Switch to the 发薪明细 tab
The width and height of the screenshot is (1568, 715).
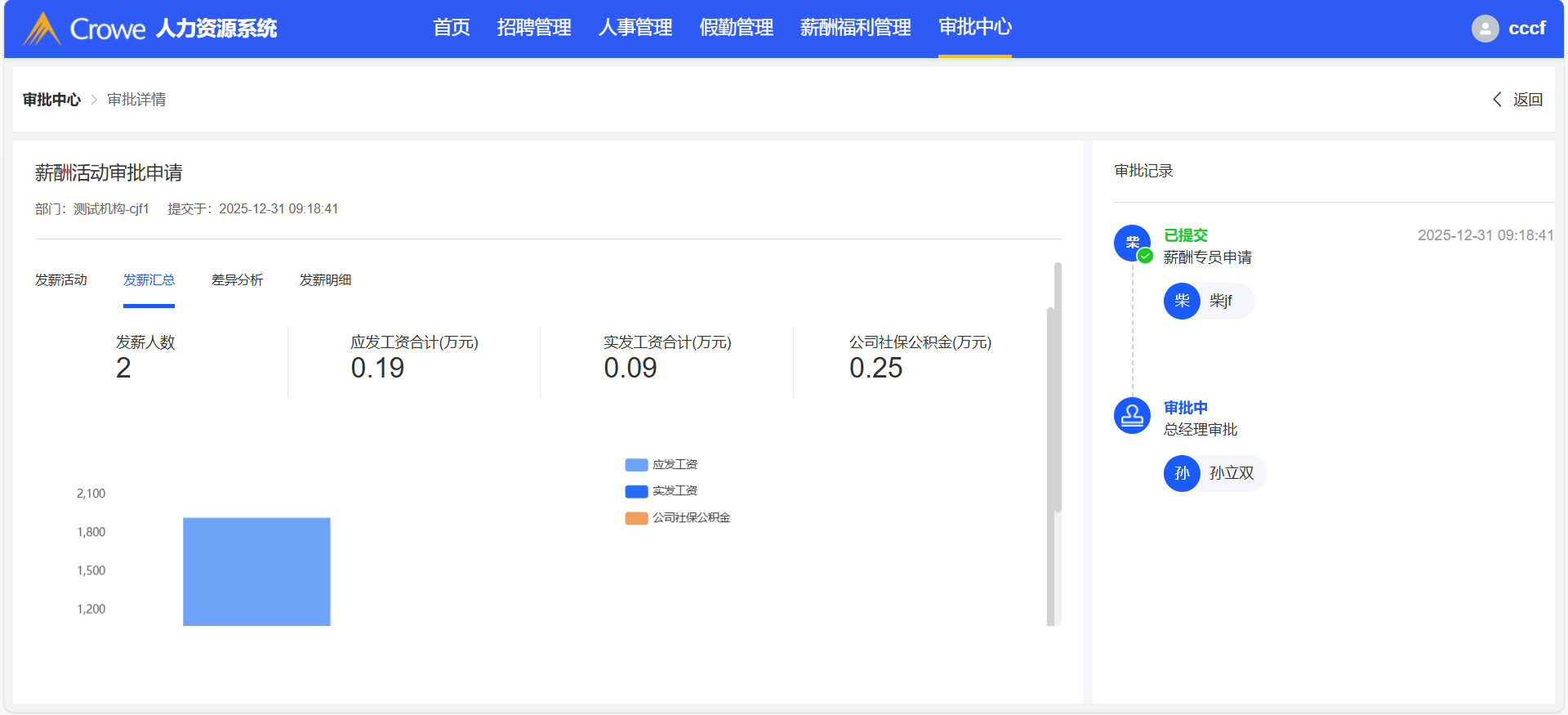coord(325,280)
